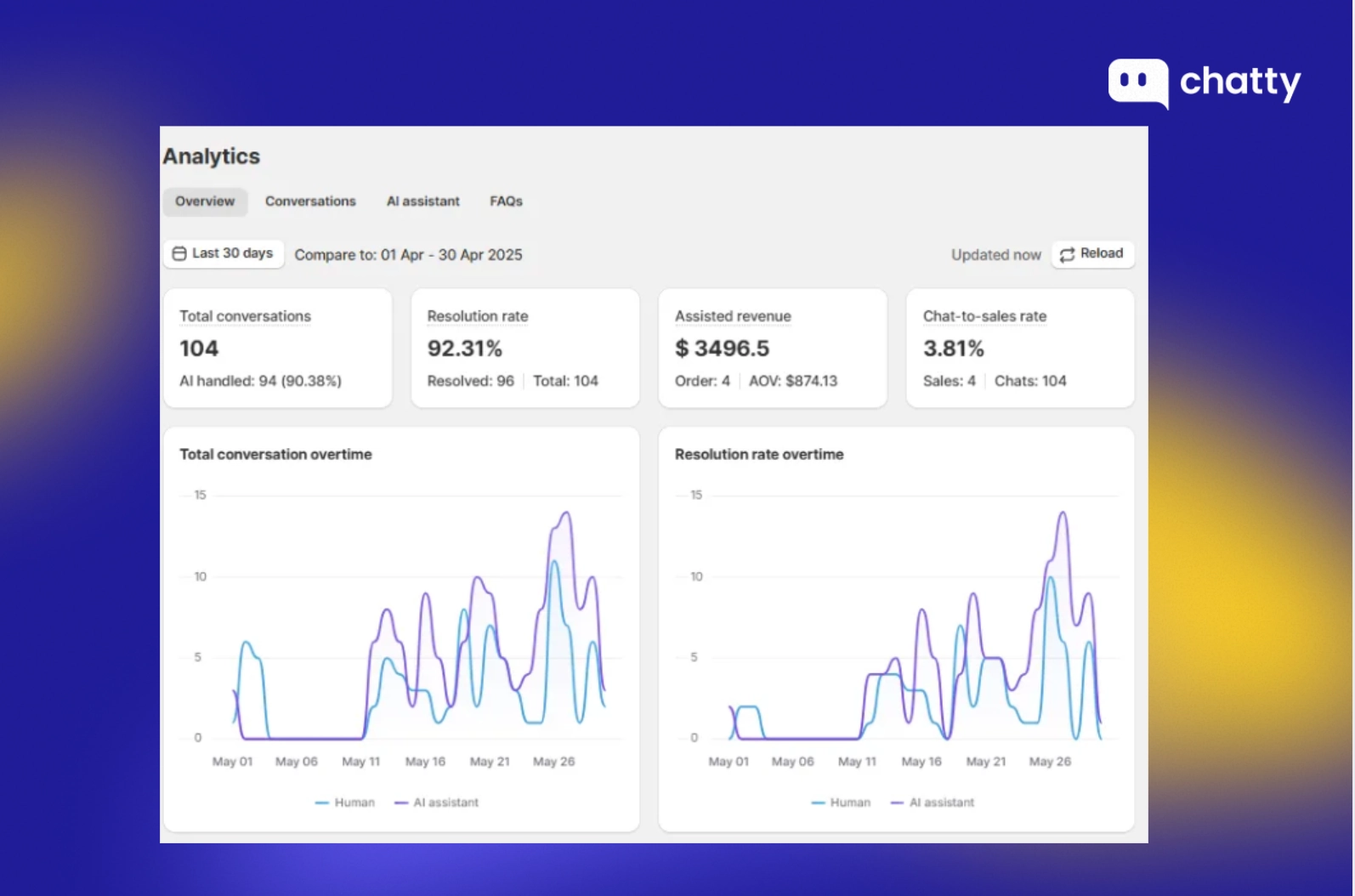Open the Last 30 days date dropdown
The image size is (1355, 896).
click(224, 253)
